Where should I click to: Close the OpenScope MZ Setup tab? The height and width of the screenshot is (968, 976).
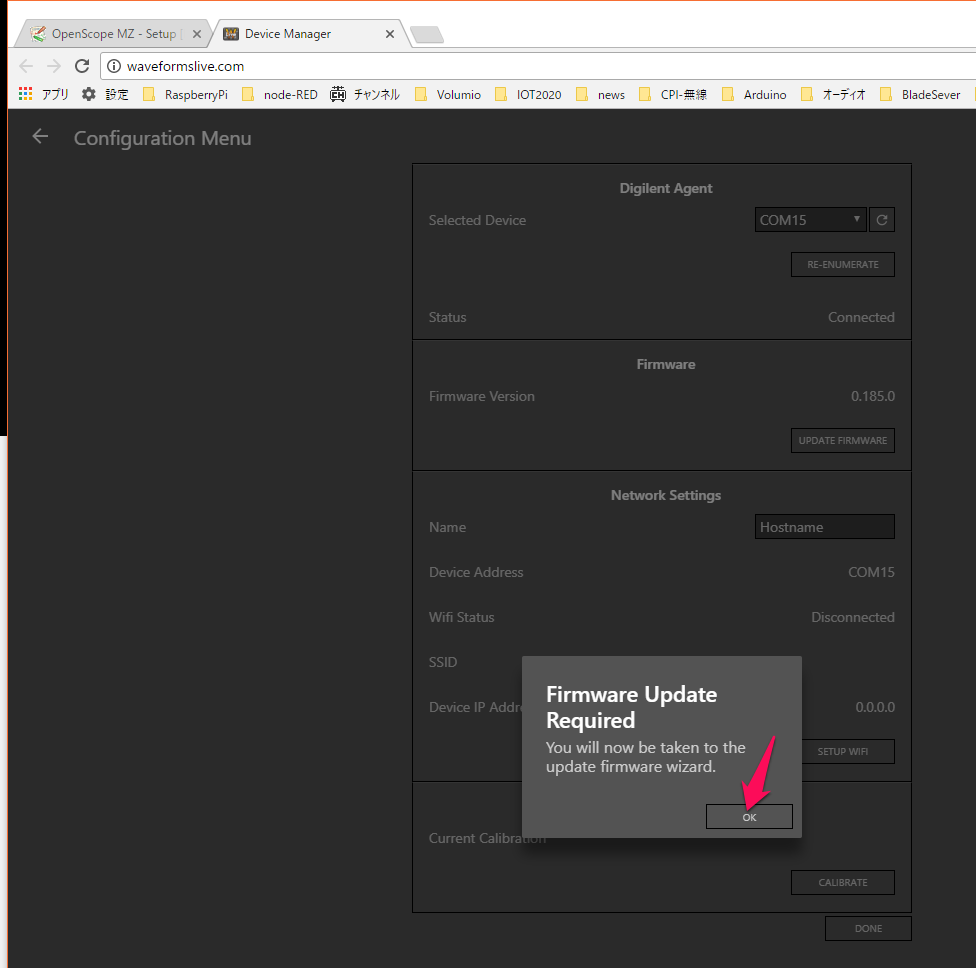pos(197,34)
